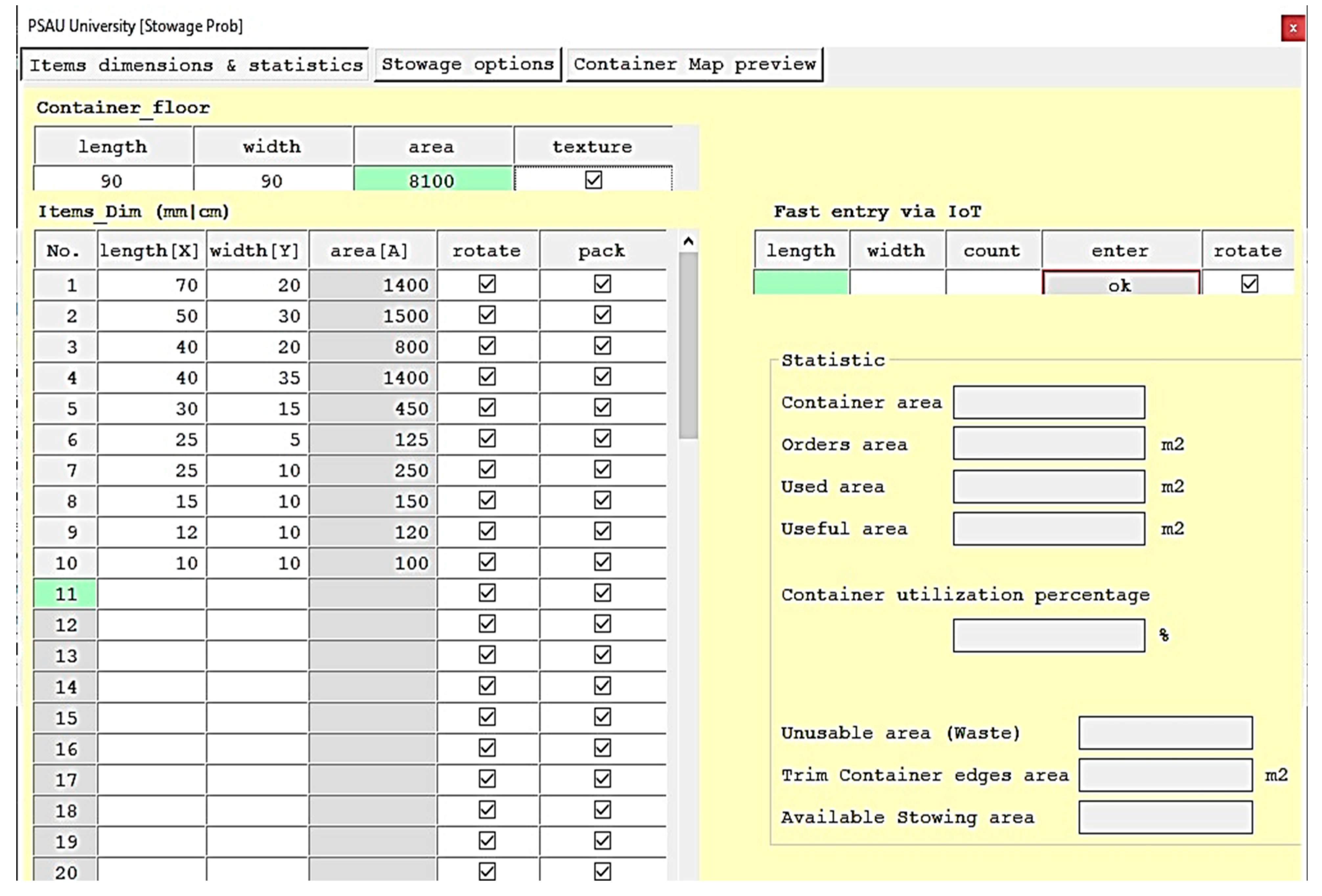
Task: Close the PSAU University window
Action: [1293, 29]
